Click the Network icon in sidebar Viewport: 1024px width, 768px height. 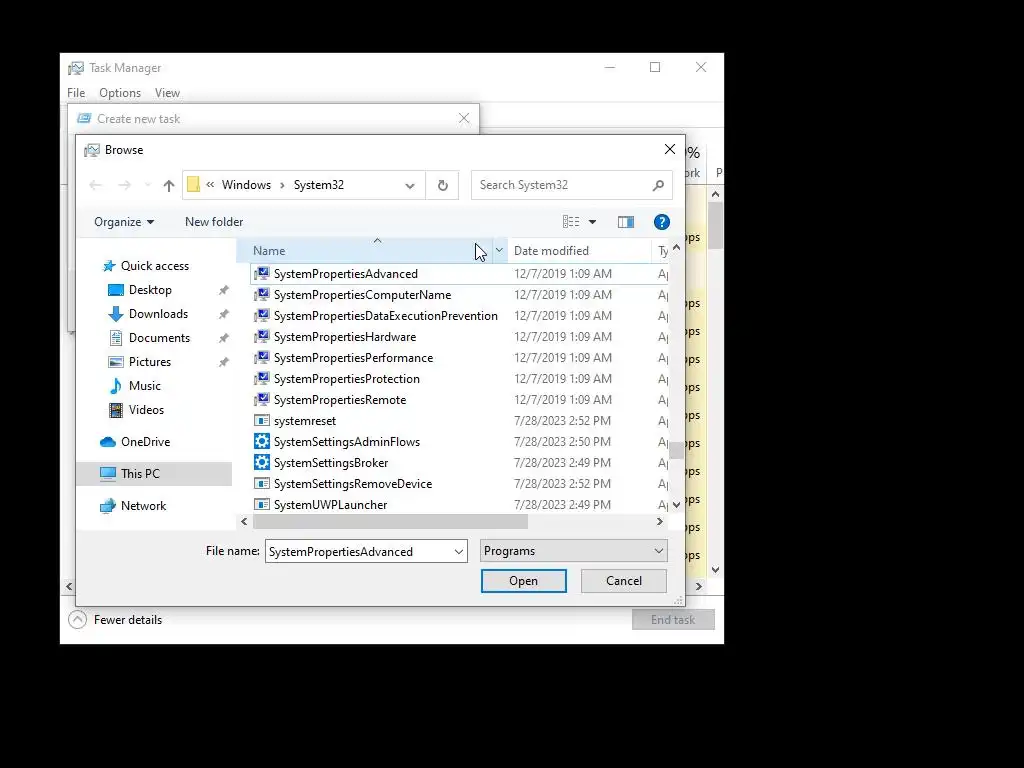click(x=108, y=506)
